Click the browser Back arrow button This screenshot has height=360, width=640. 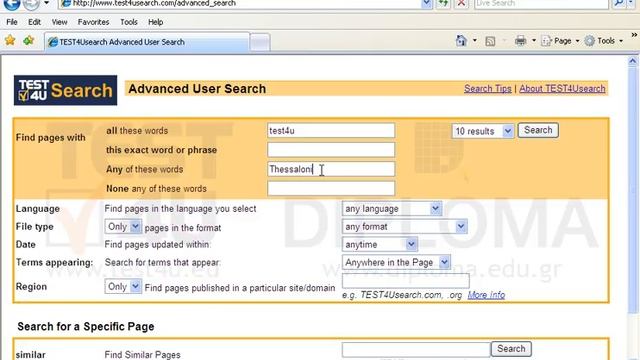pyautogui.click(x=11, y=4)
